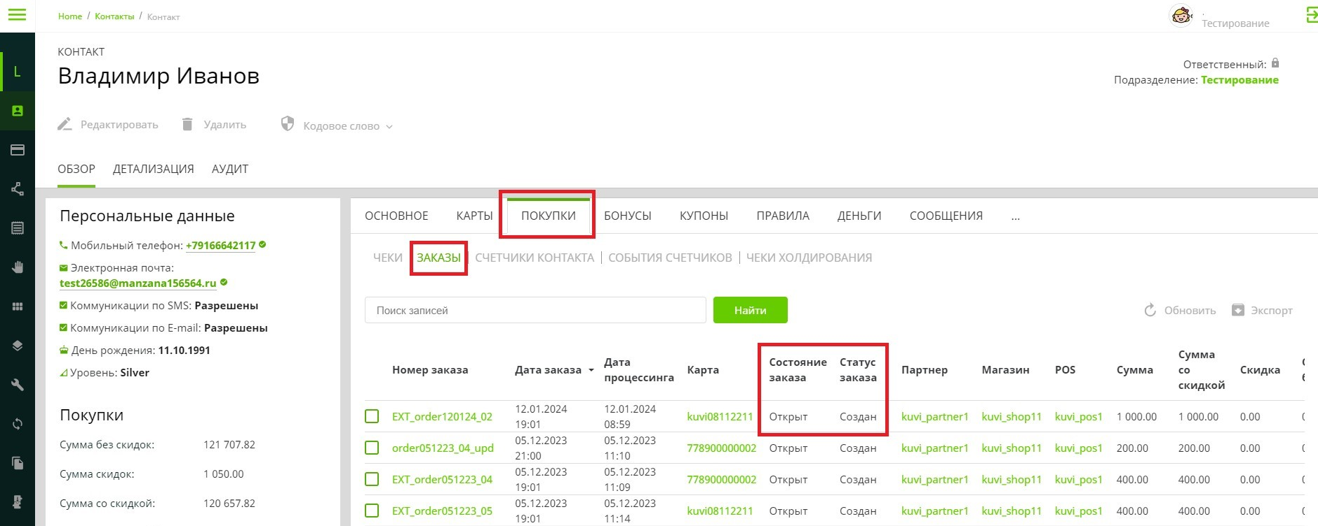Expand more tabs via ellipsis
Image resolution: width=1318 pixels, height=526 pixels.
pos(1015,216)
